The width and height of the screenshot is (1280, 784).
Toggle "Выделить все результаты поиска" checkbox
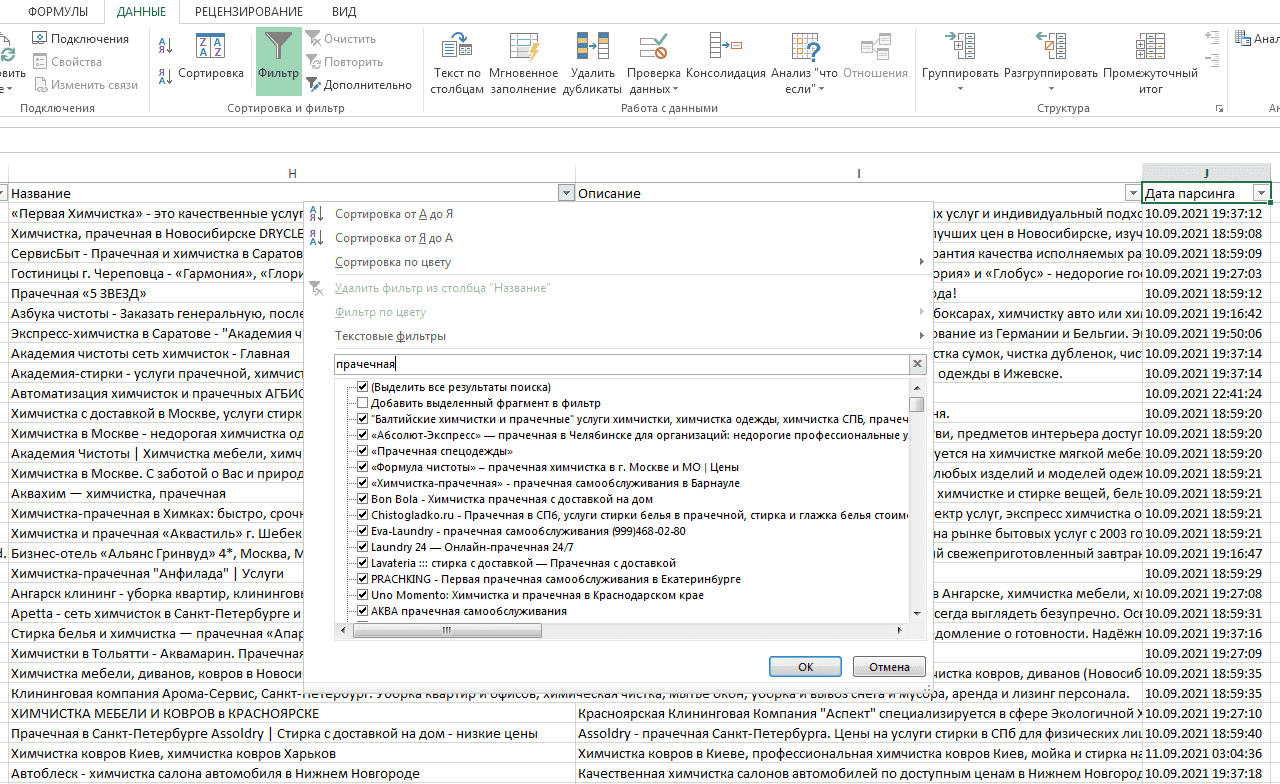[x=363, y=387]
